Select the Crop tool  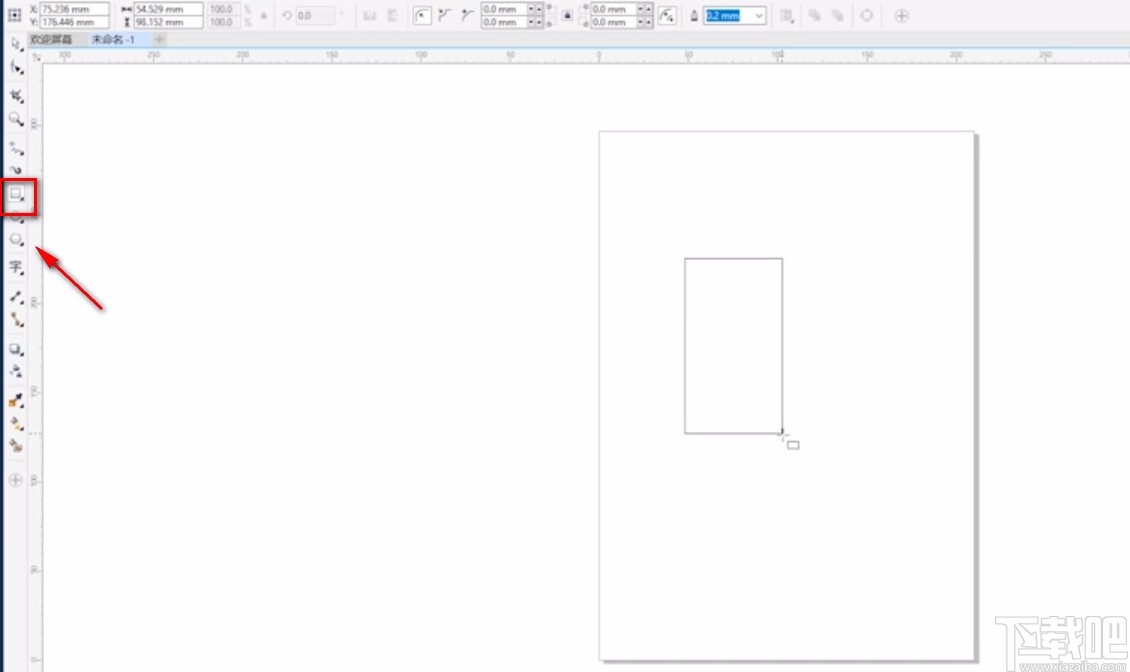pyautogui.click(x=16, y=96)
